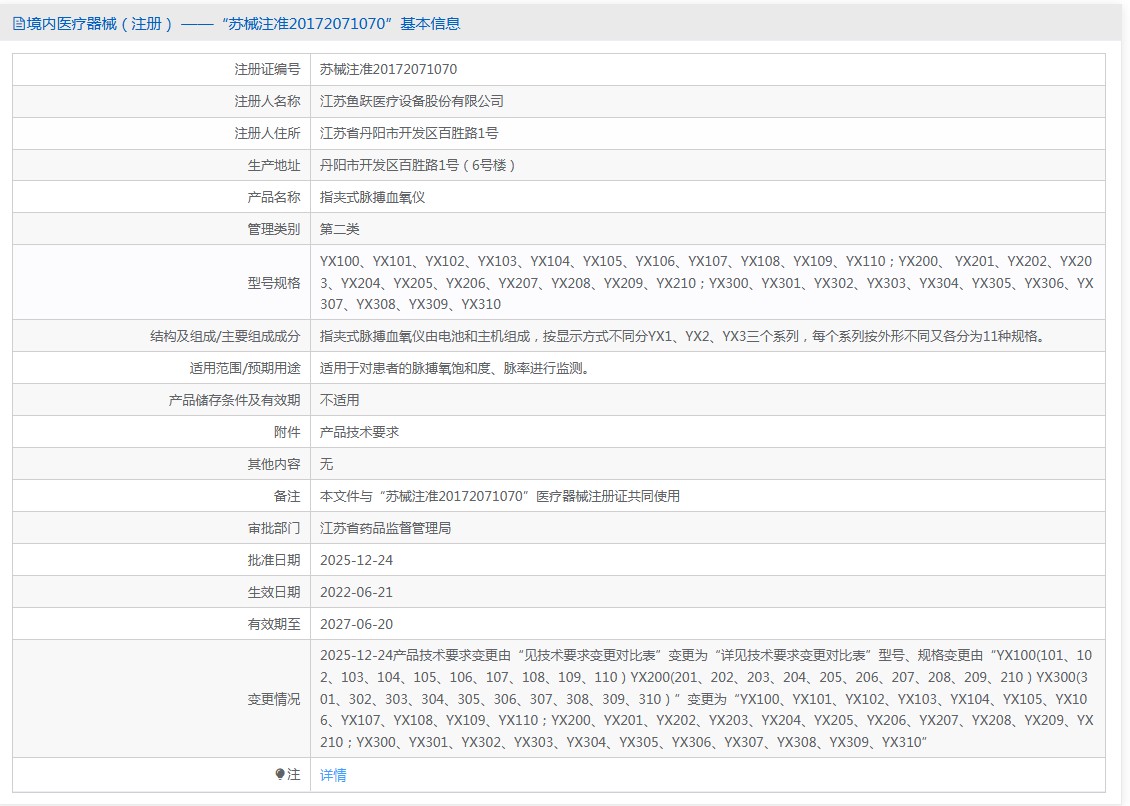1130x806 pixels.
Task: Click the 产品名称 label
Action: pos(274,198)
